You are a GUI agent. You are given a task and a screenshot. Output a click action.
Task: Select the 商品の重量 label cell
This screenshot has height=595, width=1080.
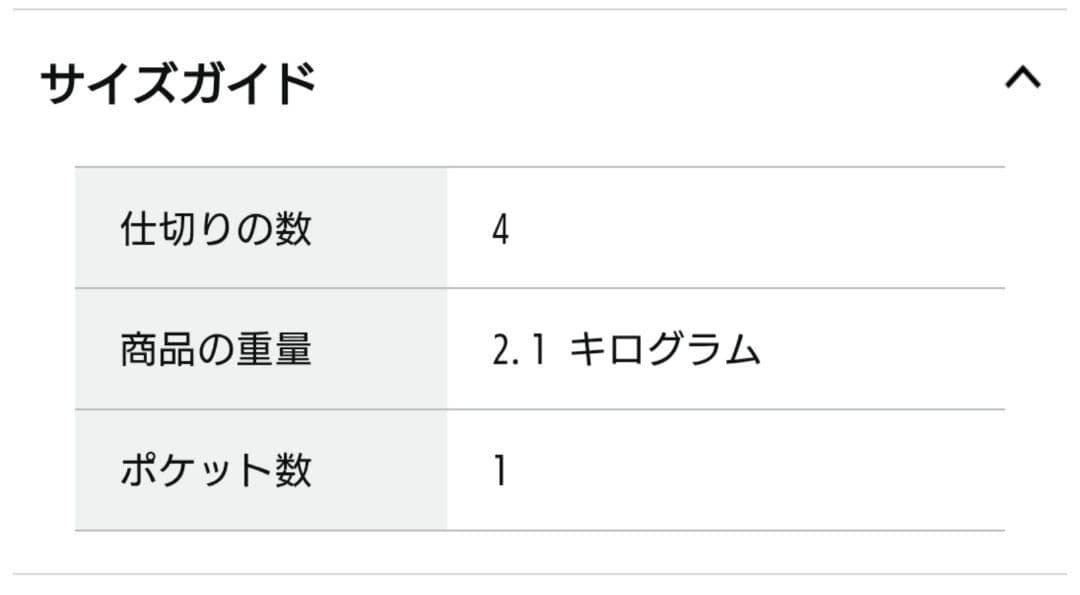[216, 350]
